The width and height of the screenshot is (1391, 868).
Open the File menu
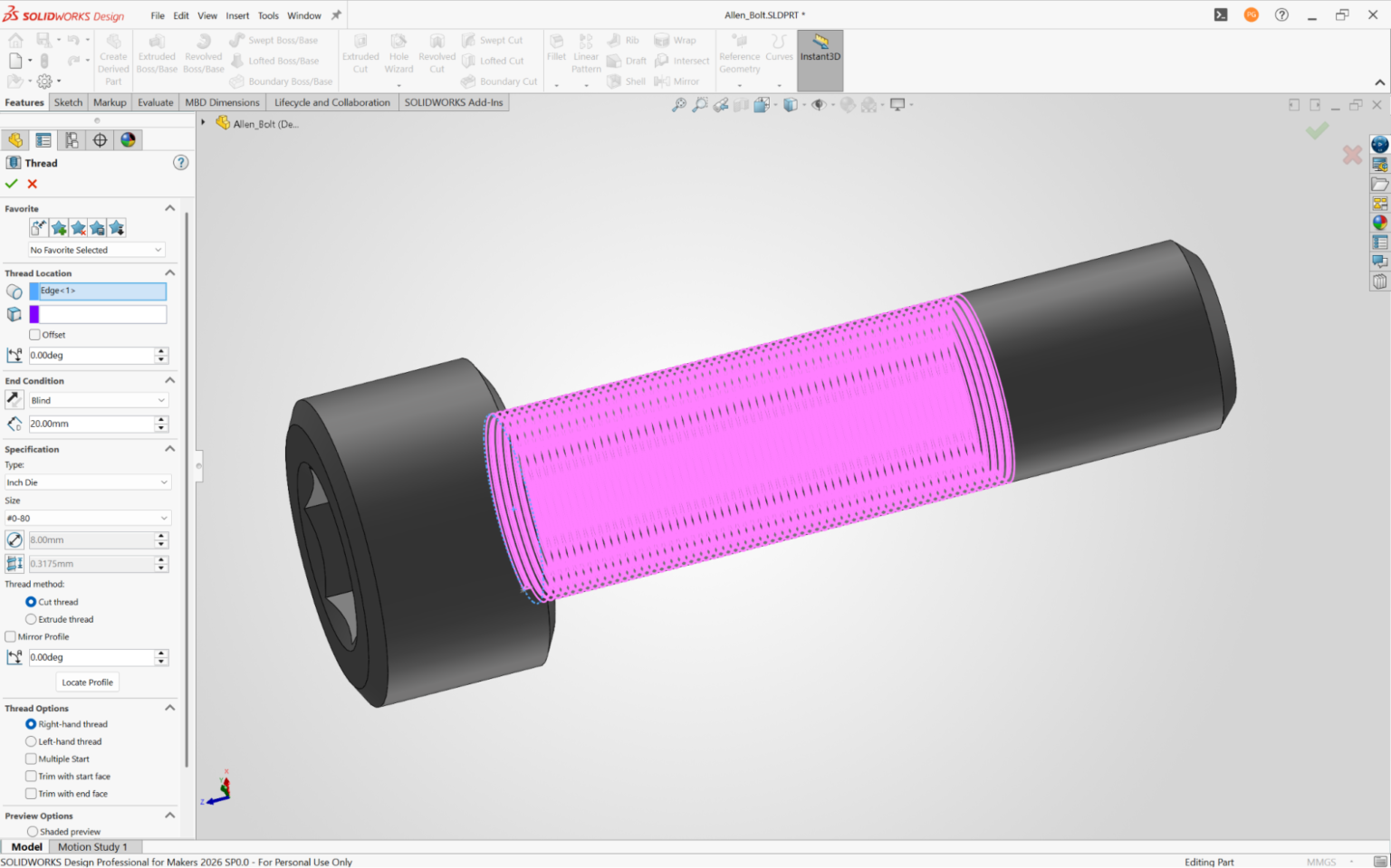[x=158, y=15]
